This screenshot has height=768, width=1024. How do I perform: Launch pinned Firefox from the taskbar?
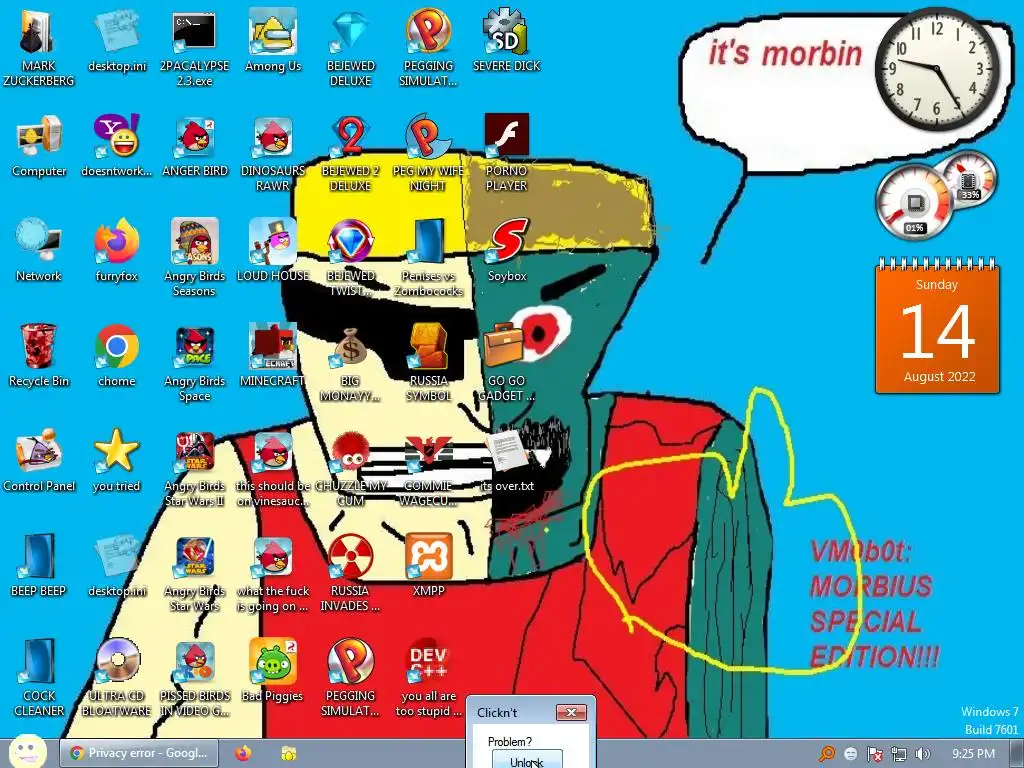click(x=243, y=754)
